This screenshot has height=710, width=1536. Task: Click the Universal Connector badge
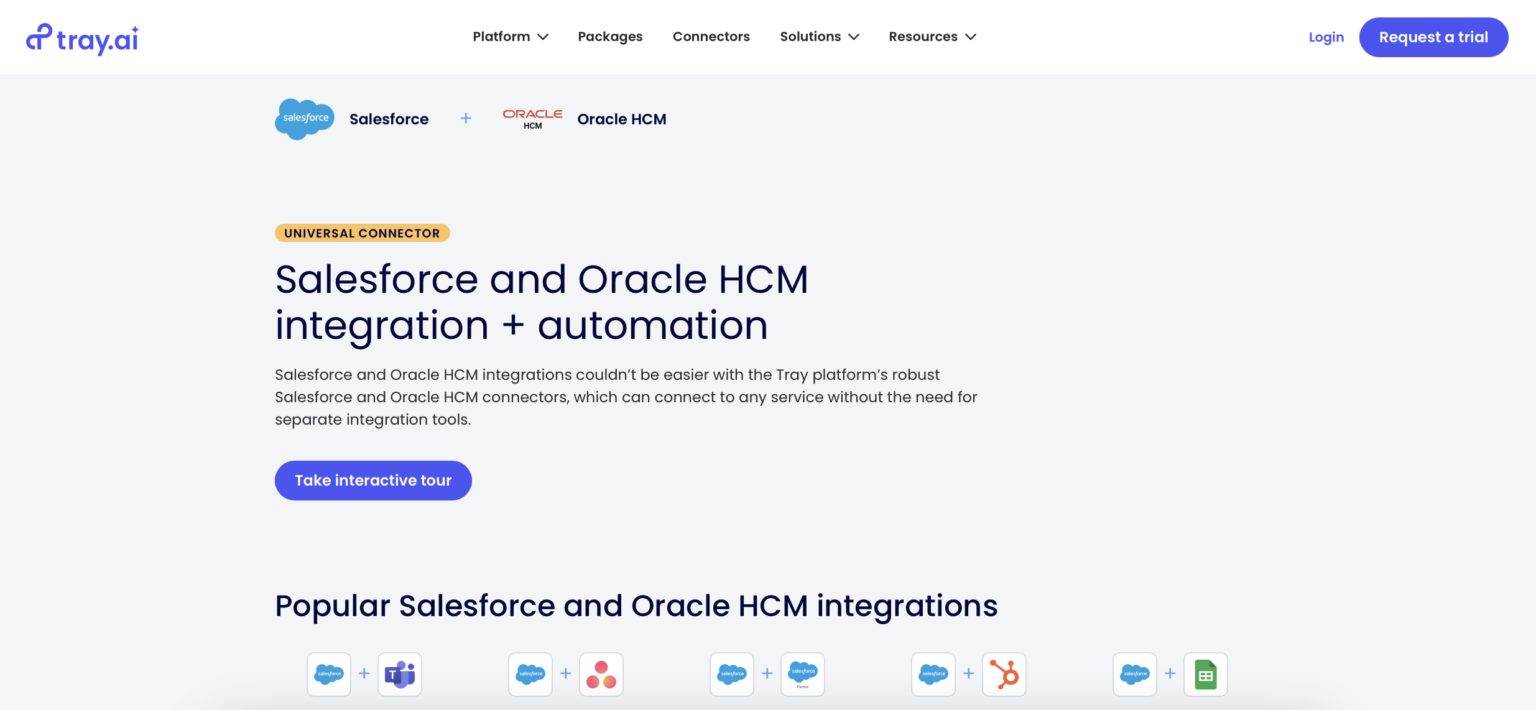[362, 232]
